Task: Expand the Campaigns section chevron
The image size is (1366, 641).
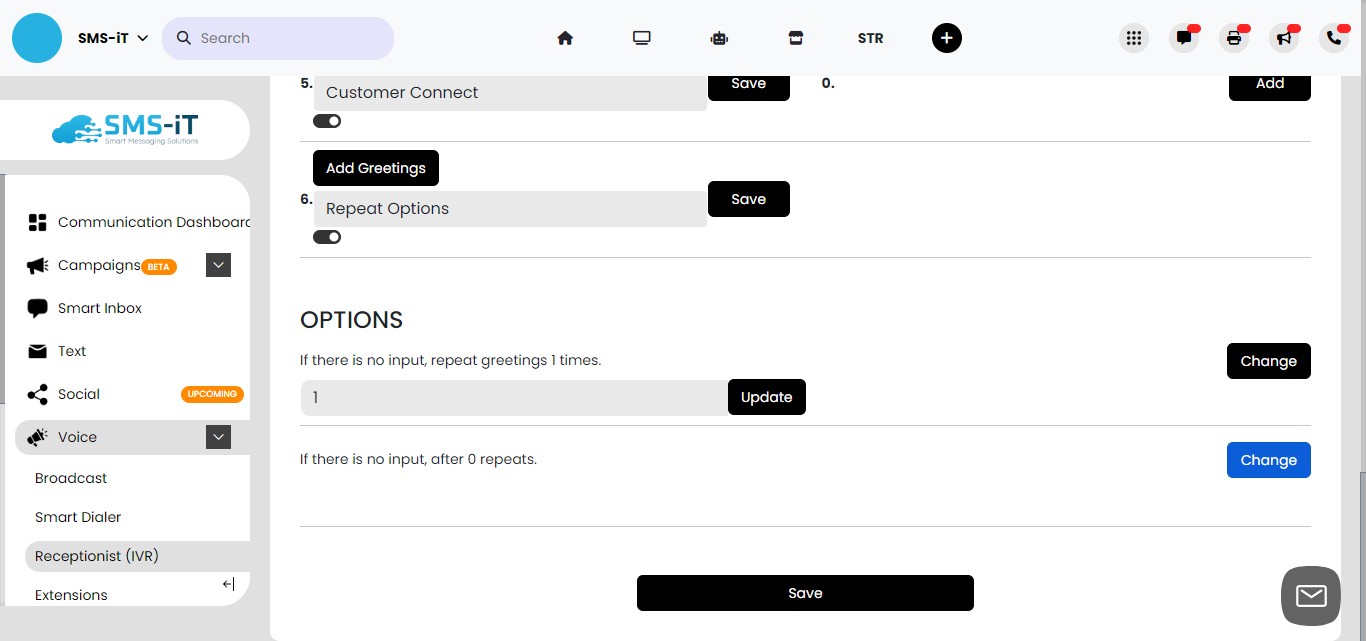Action: pyautogui.click(x=218, y=264)
